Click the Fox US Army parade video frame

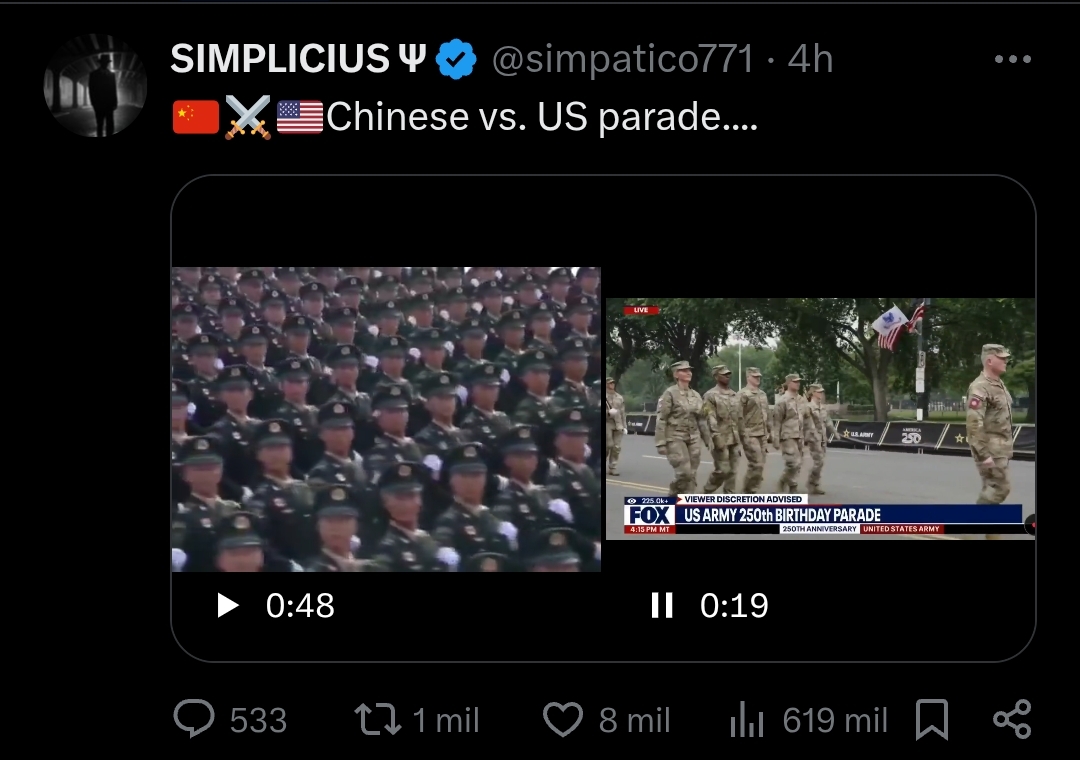point(820,418)
